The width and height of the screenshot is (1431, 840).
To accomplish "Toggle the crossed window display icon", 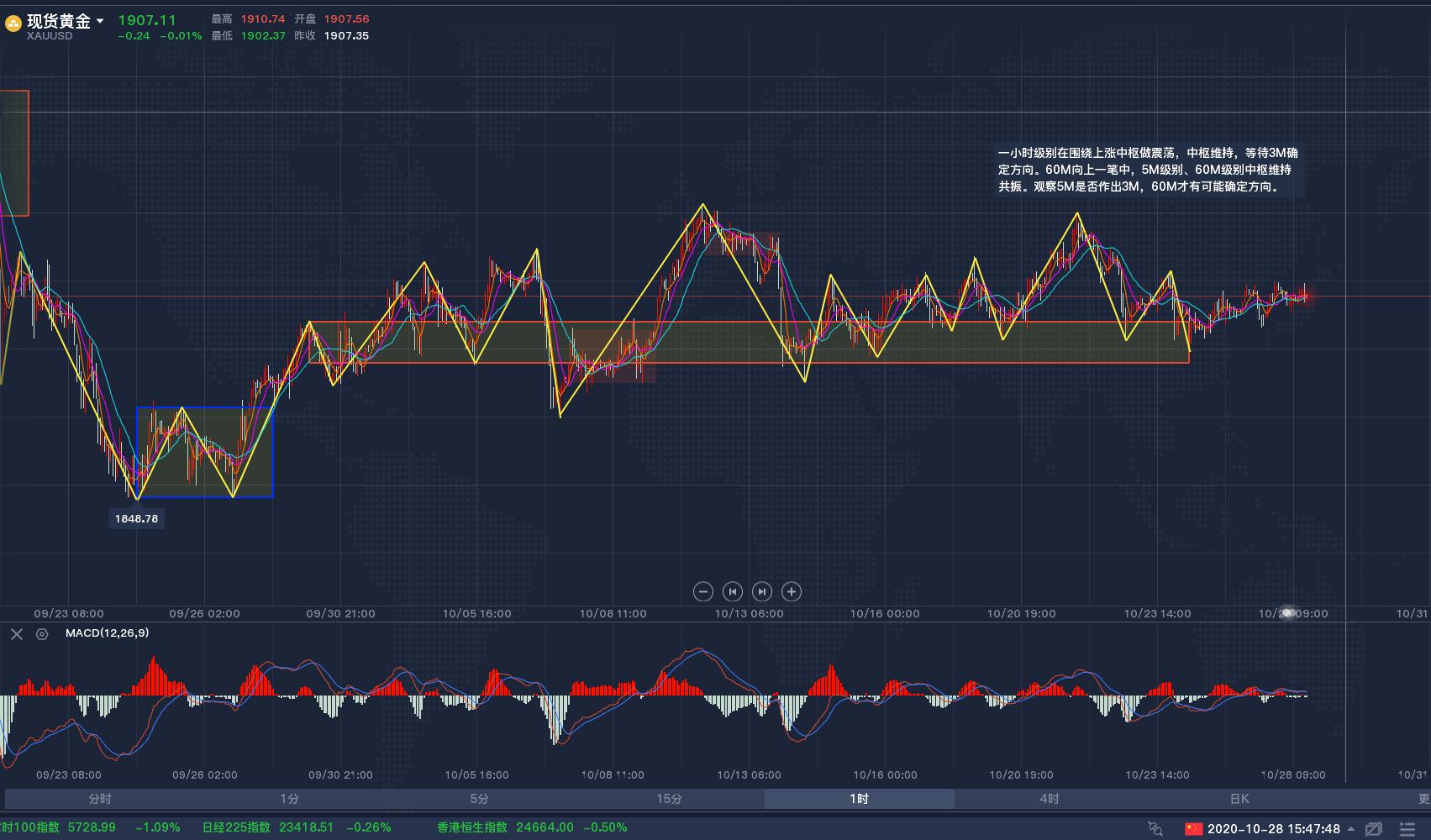I will click(x=1373, y=828).
